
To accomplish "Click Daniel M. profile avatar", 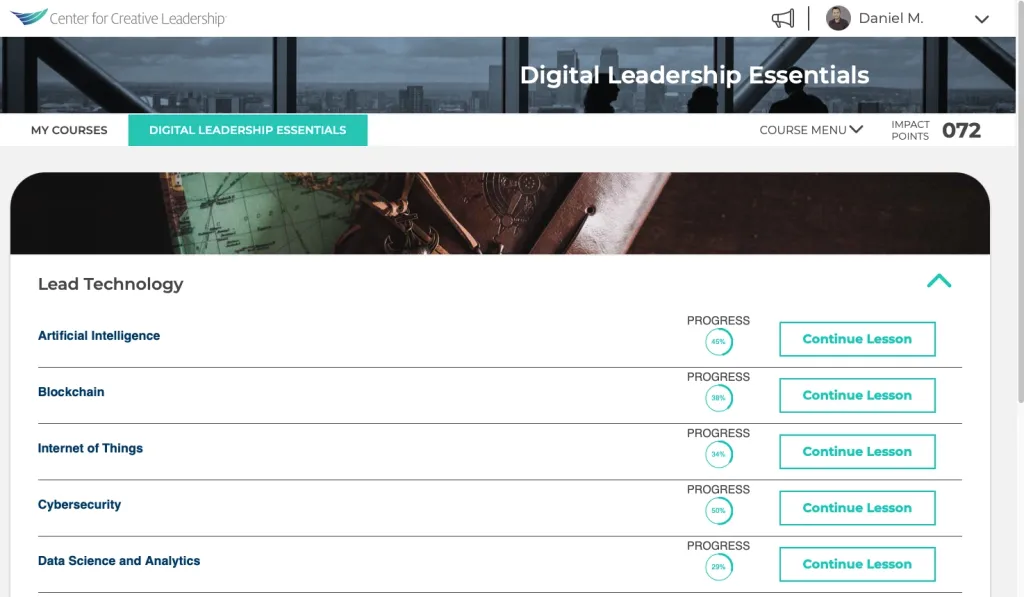I will click(838, 18).
